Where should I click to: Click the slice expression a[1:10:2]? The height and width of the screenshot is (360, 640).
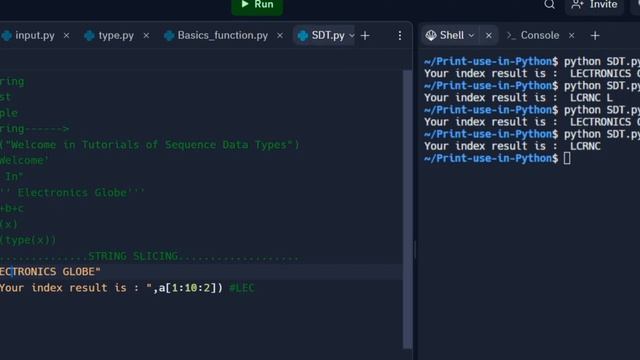pyautogui.click(x=191, y=288)
